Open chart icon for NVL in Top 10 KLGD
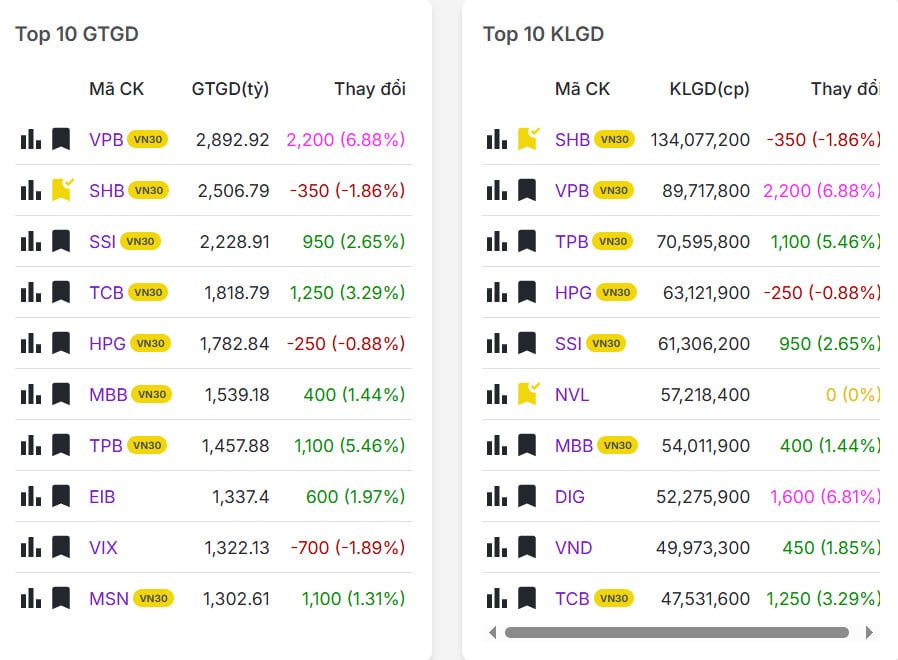The width and height of the screenshot is (898, 660). pos(497,394)
